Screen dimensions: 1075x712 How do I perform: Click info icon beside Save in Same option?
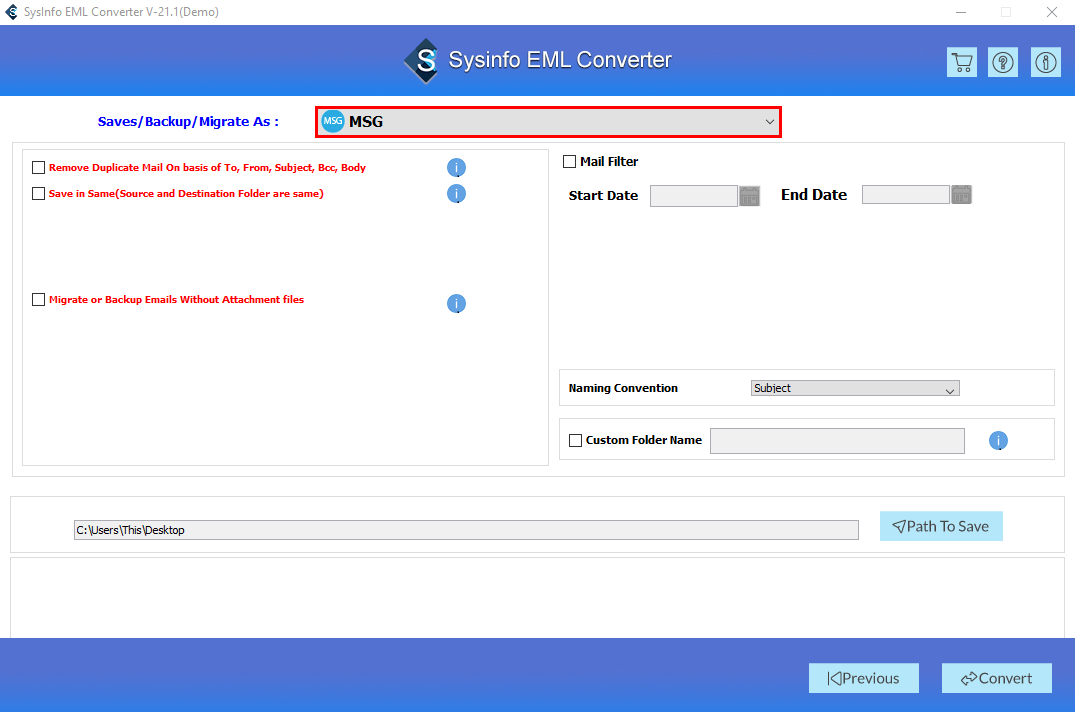[x=456, y=194]
